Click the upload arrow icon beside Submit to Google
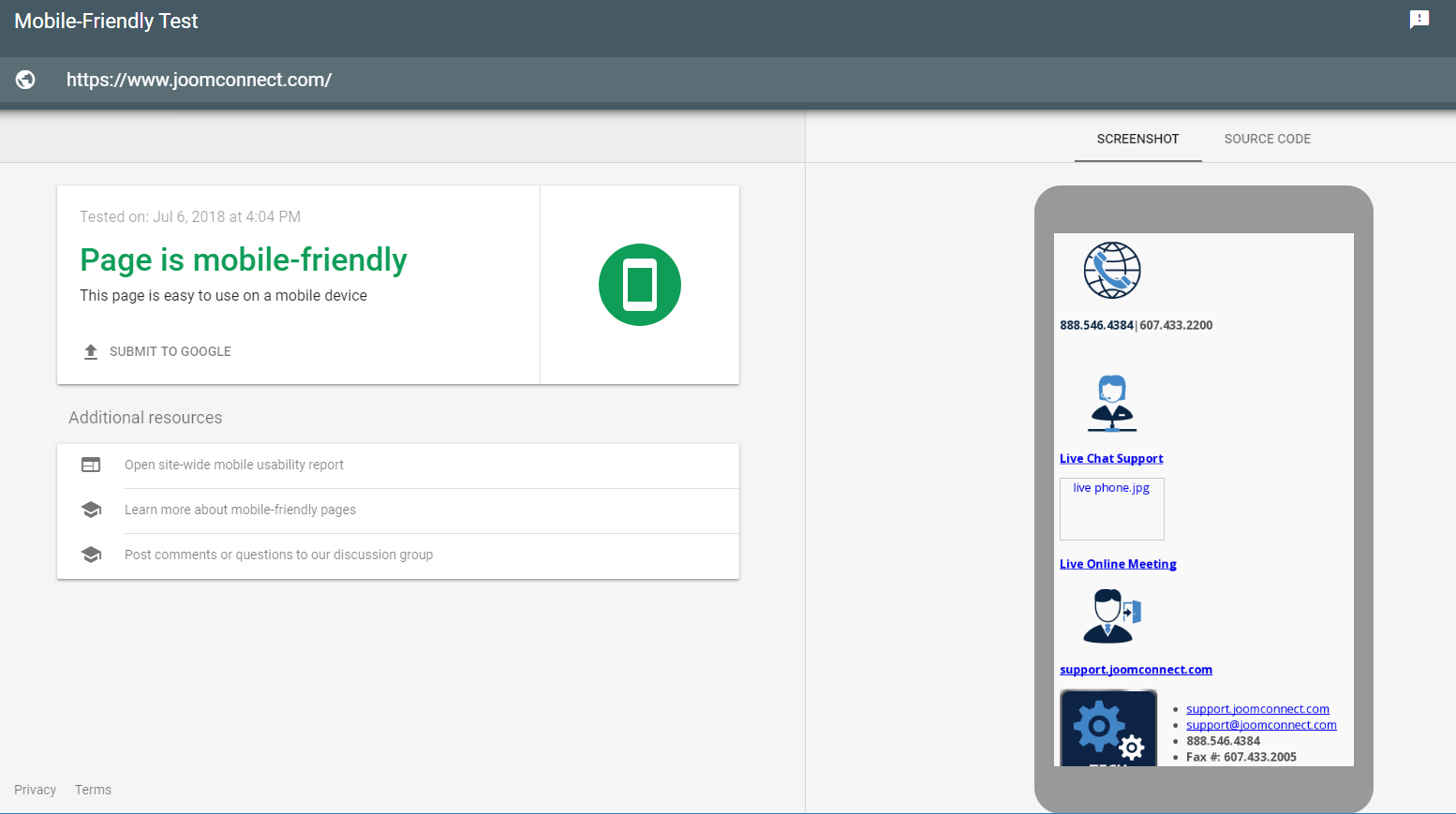1456x814 pixels. point(91,351)
